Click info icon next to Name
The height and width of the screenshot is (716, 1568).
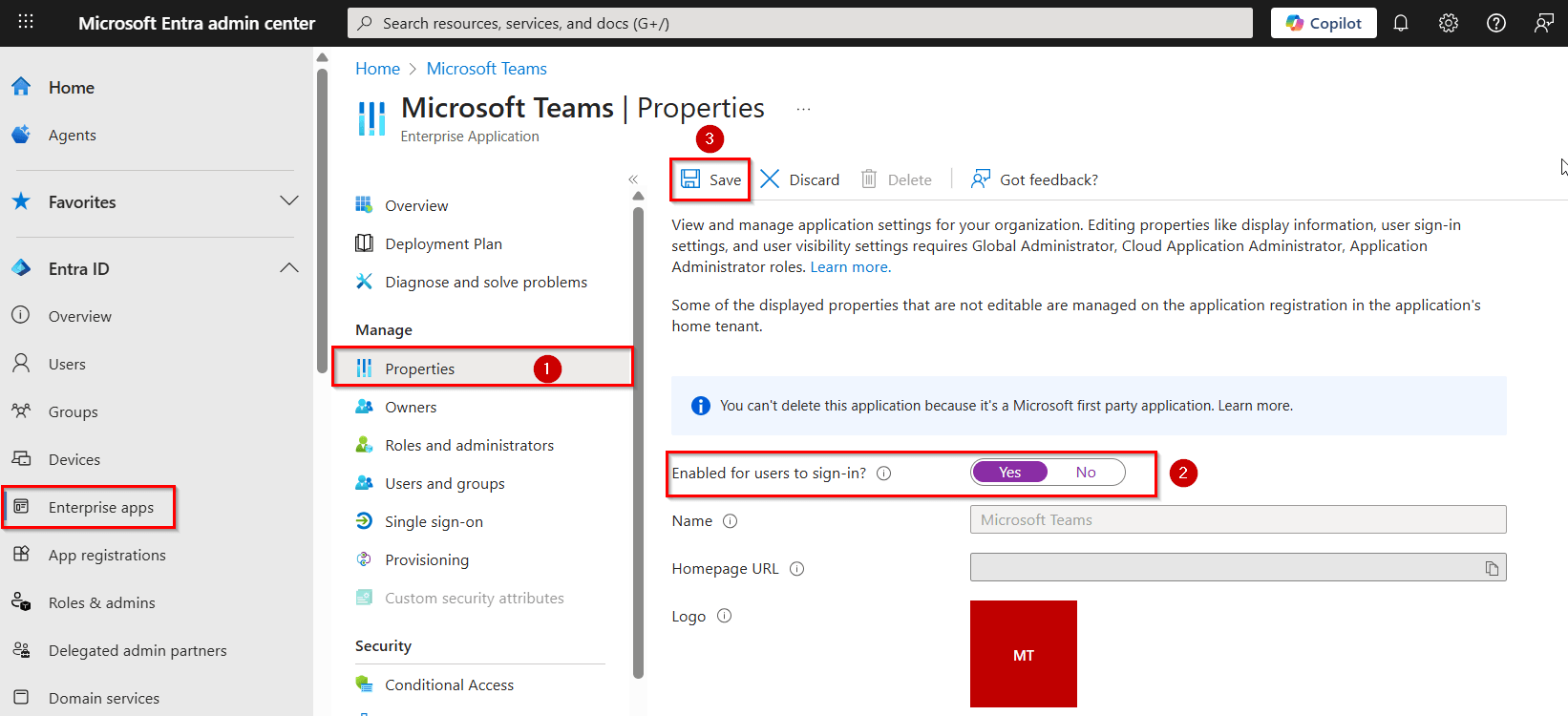coord(731,521)
